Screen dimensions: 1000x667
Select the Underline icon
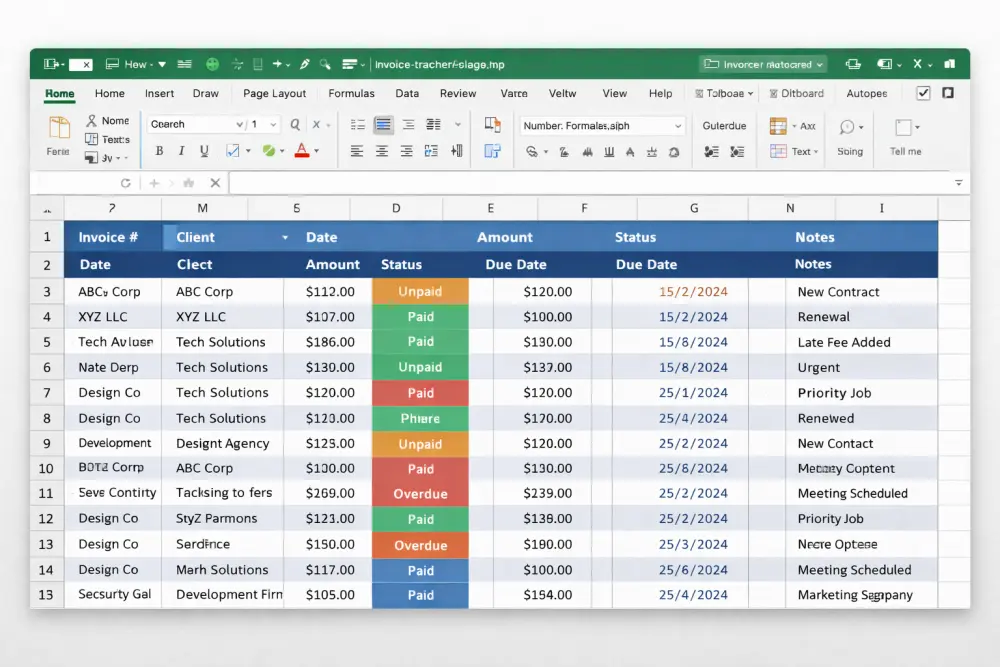[203, 149]
